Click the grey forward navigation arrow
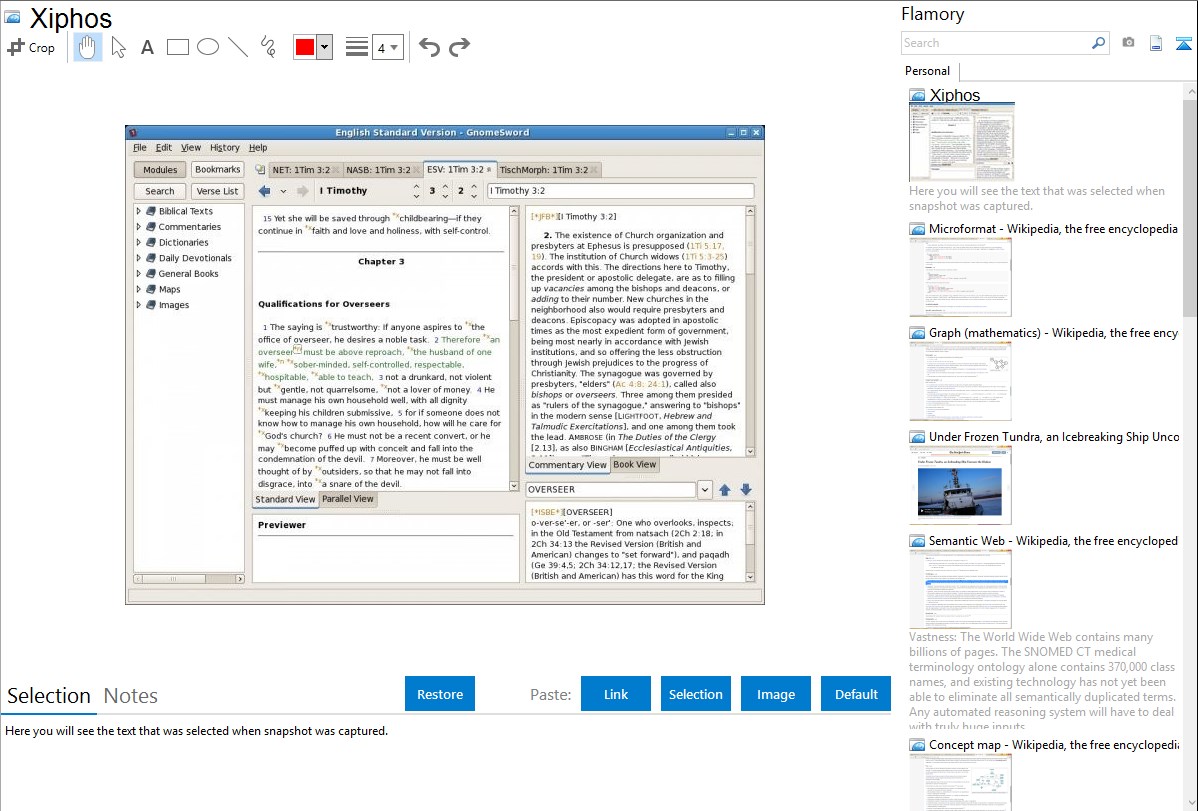 pos(303,191)
